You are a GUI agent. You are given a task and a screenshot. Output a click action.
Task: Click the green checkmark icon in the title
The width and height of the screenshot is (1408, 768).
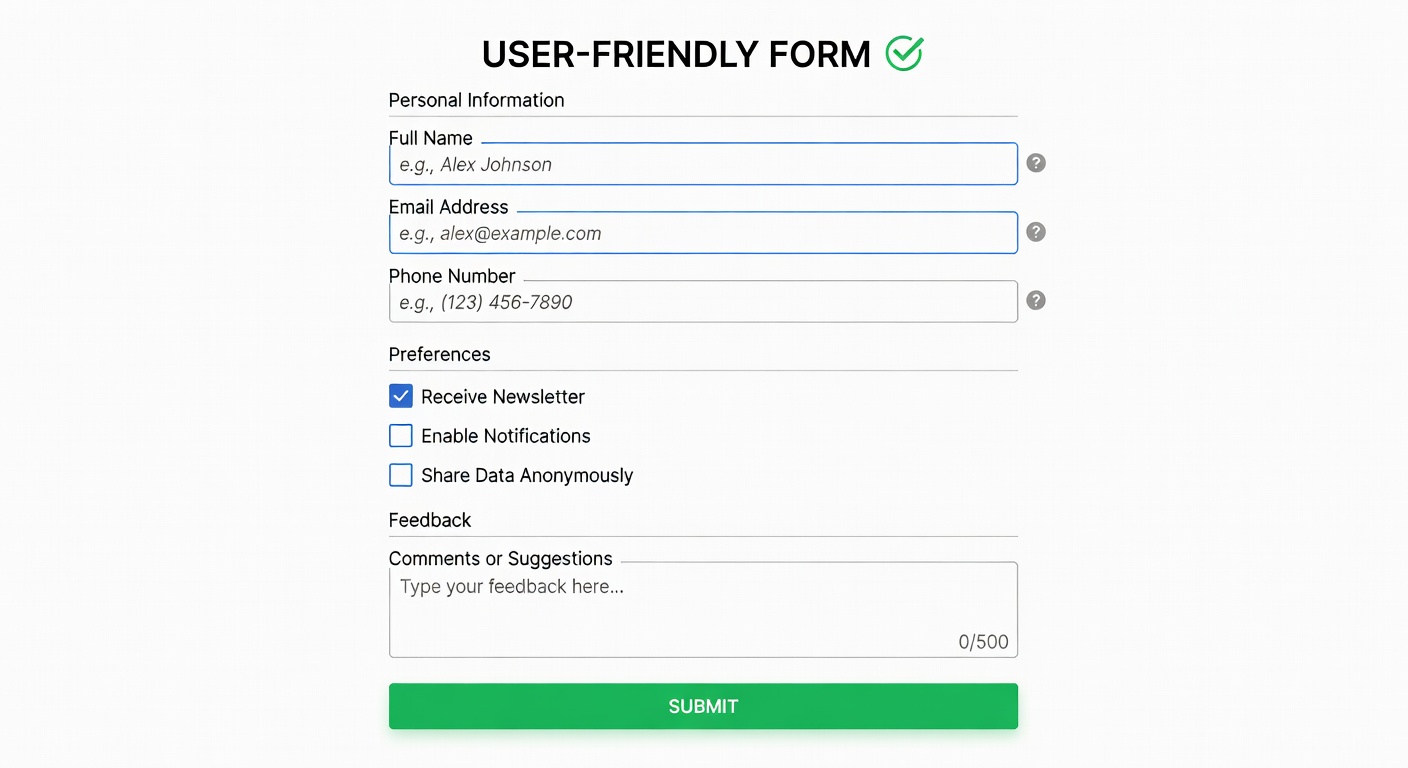click(x=904, y=53)
